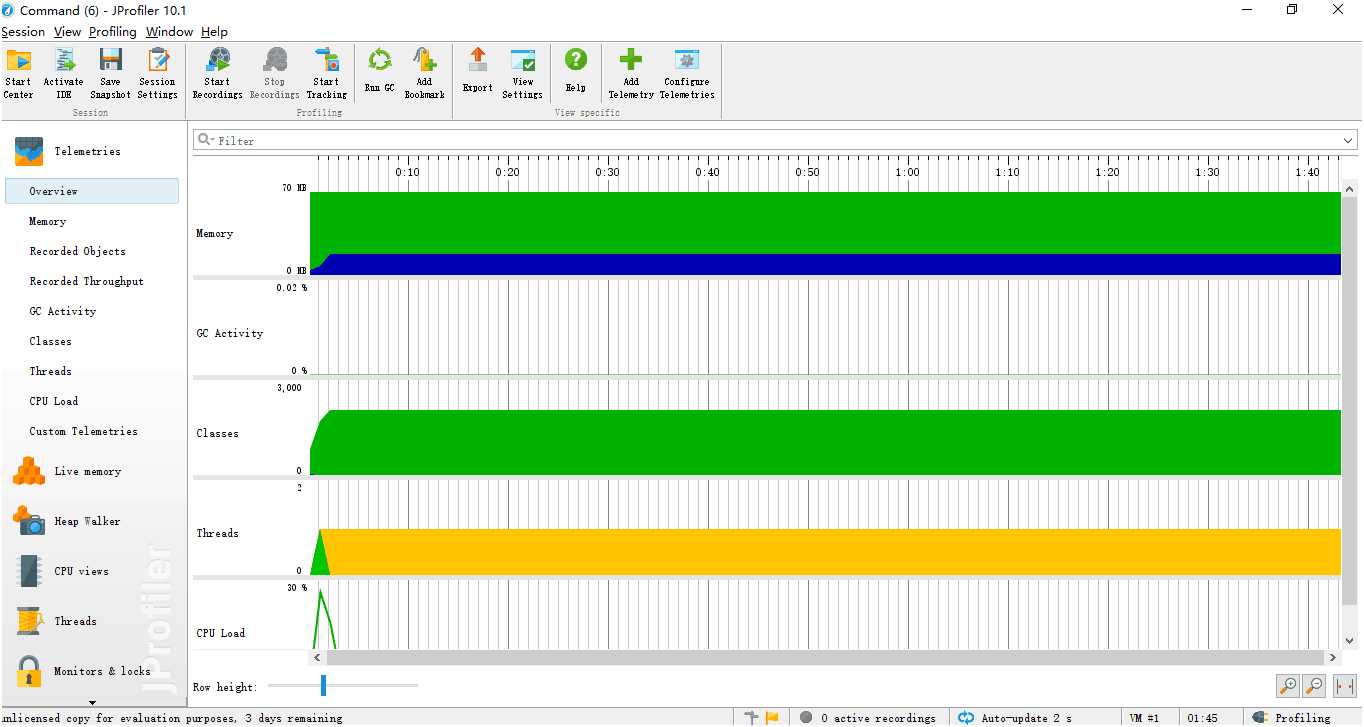1364x727 pixels.
Task: Adjust the Row height slider handle
Action: (323, 685)
